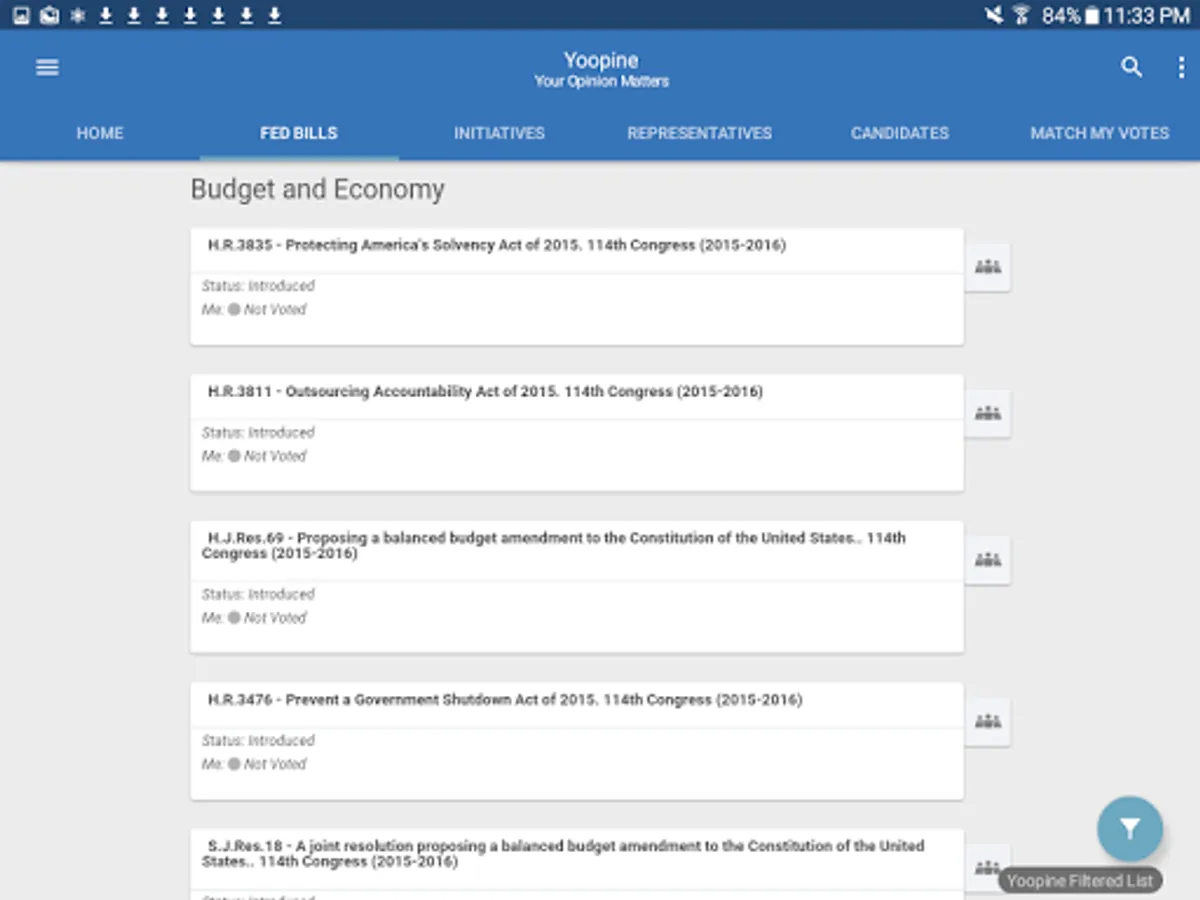Image resolution: width=1200 pixels, height=900 pixels.
Task: Select the FED BILLS tab
Action: point(299,133)
